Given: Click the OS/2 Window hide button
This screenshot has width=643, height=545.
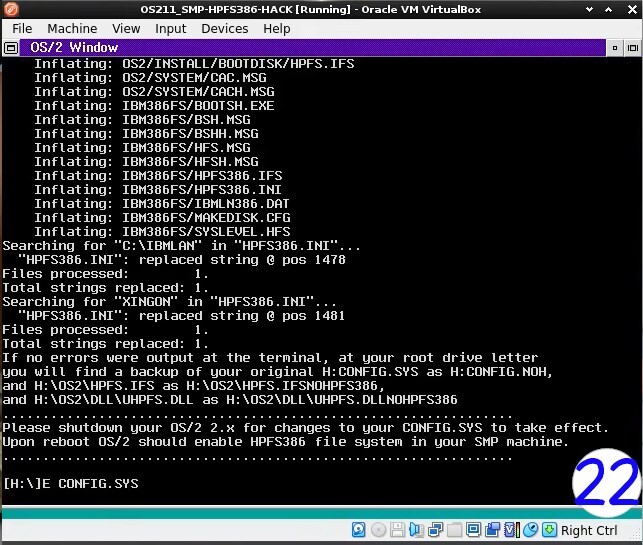Looking at the screenshot, I should (614, 48).
